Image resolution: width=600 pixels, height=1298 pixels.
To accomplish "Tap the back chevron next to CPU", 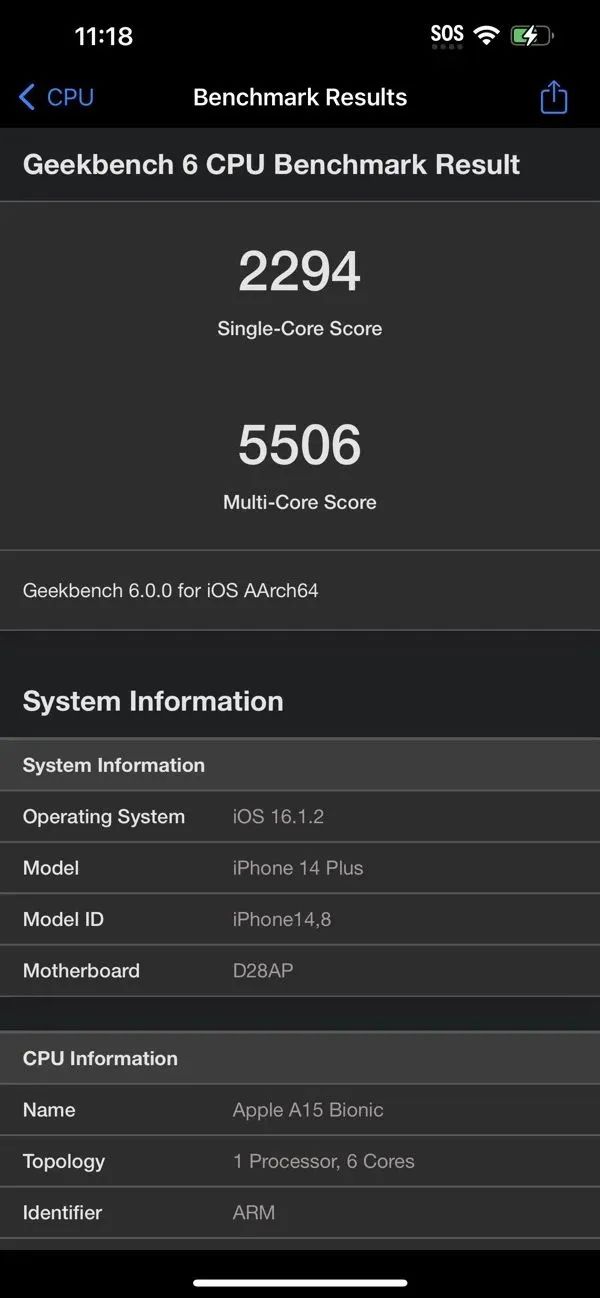I will coord(27,97).
